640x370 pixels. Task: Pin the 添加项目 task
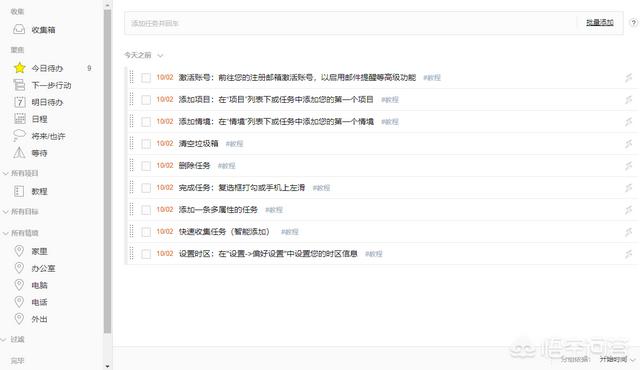pos(629,100)
